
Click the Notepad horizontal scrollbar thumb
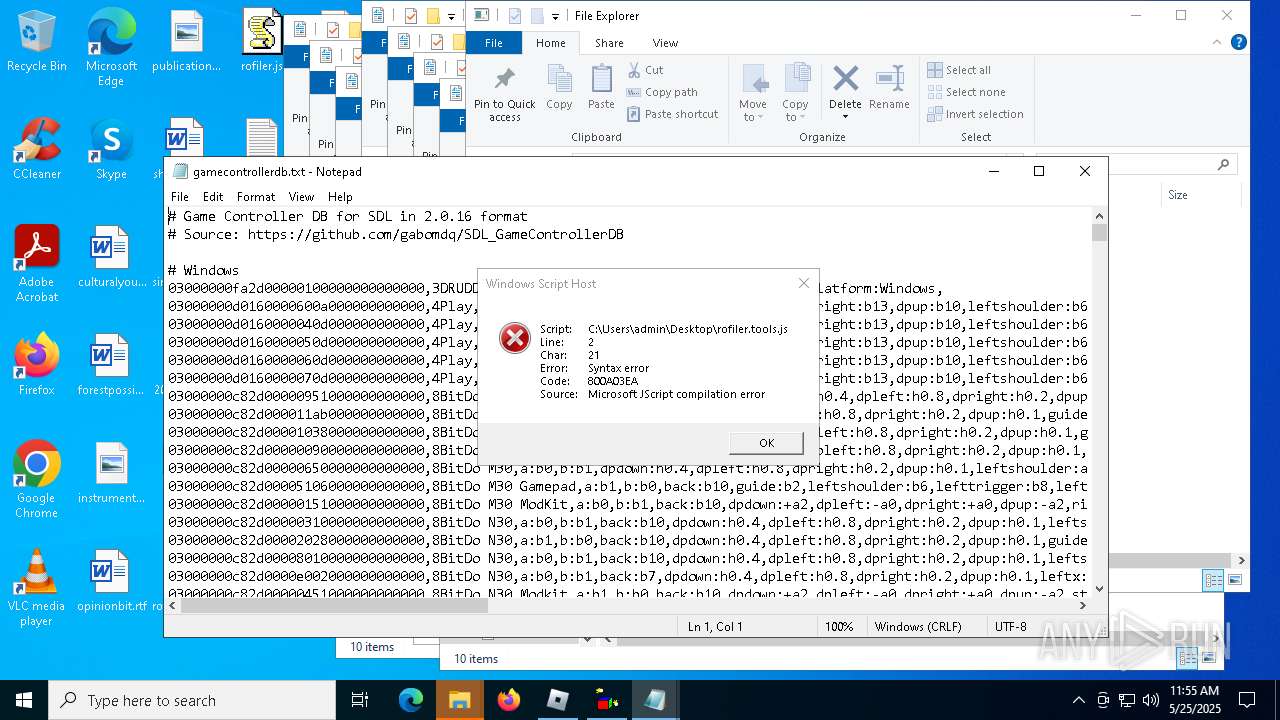click(x=336, y=605)
